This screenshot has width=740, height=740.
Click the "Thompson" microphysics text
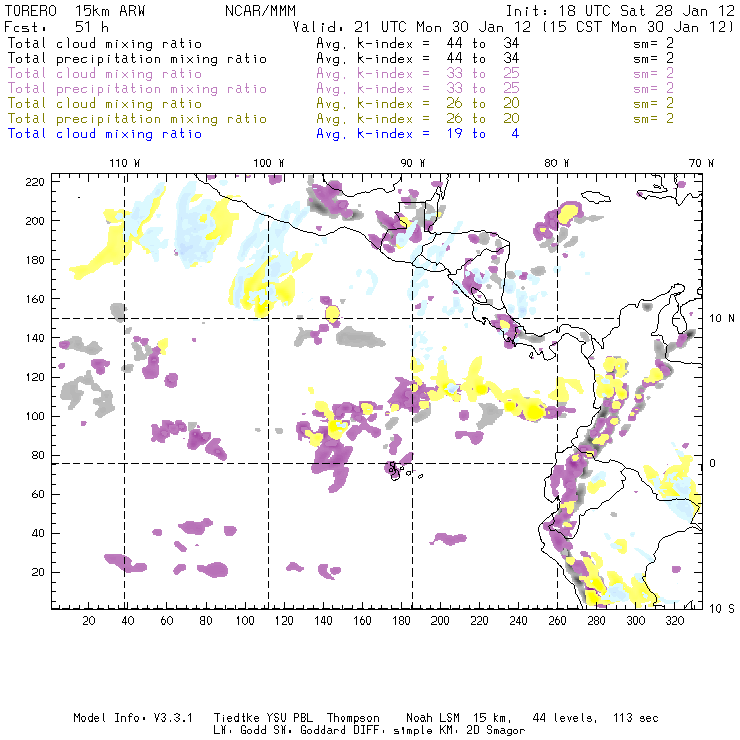[x=353, y=718]
